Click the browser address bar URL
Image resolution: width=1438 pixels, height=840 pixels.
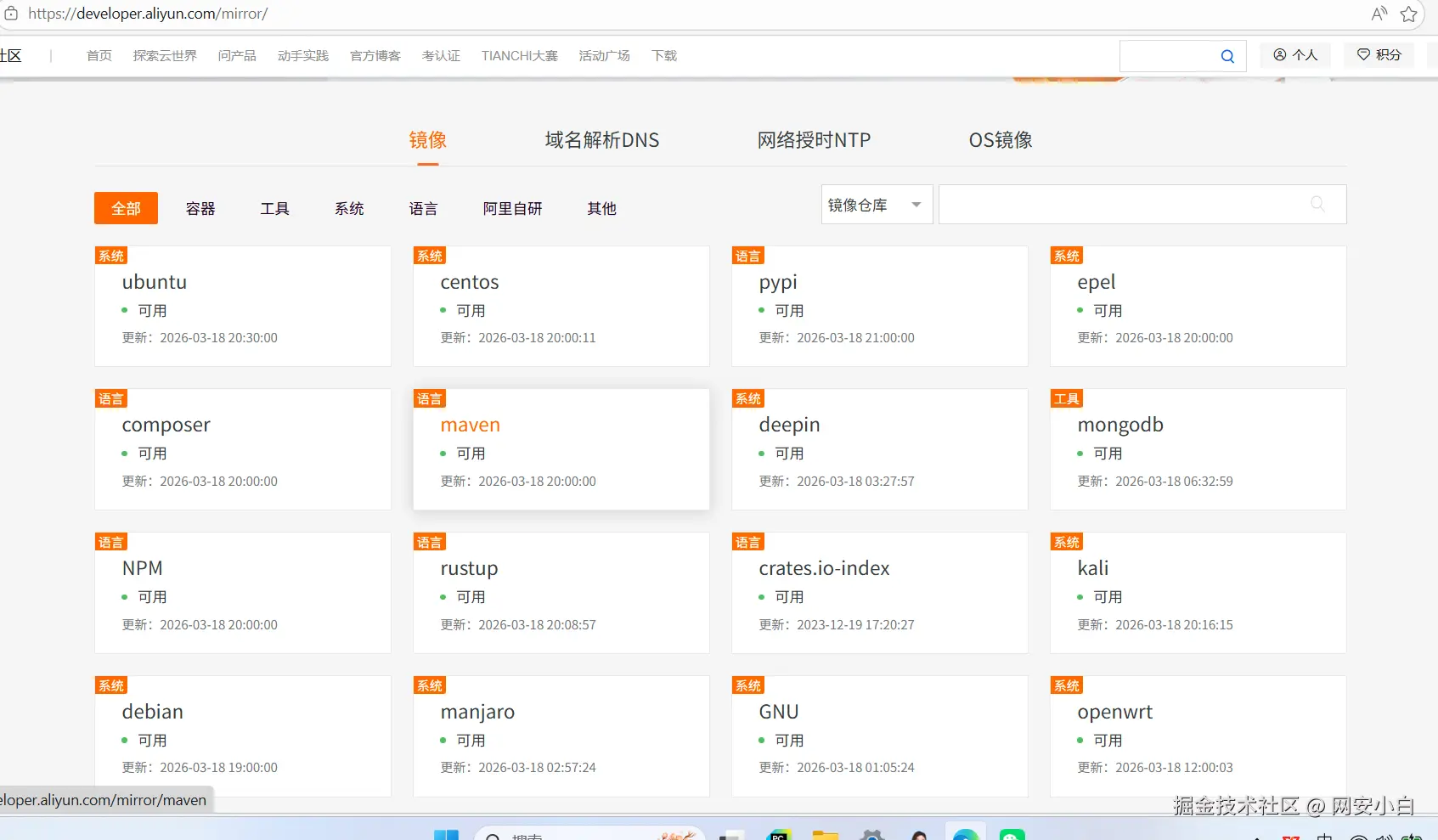coord(148,14)
